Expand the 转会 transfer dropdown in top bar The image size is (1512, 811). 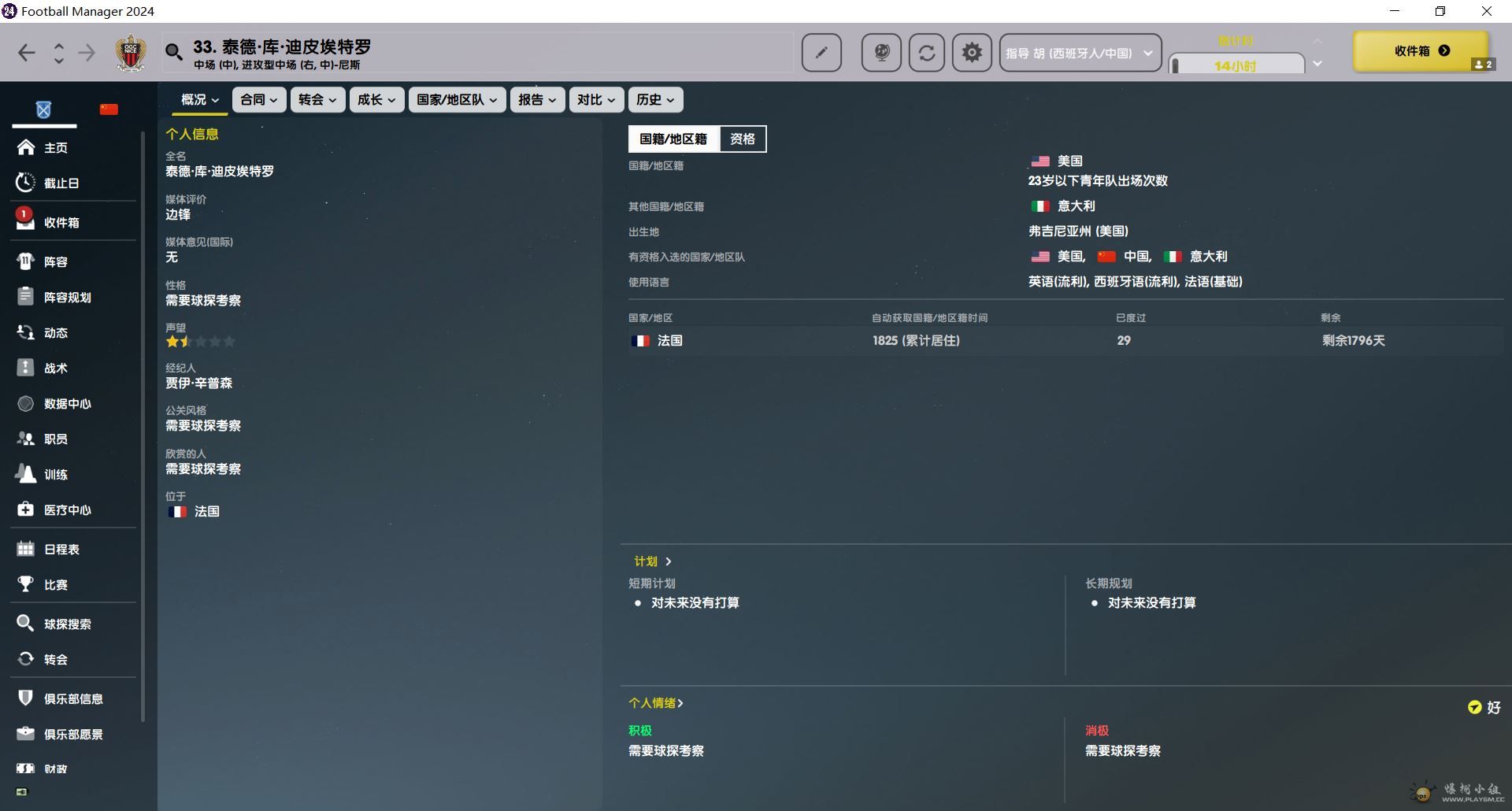pos(317,99)
